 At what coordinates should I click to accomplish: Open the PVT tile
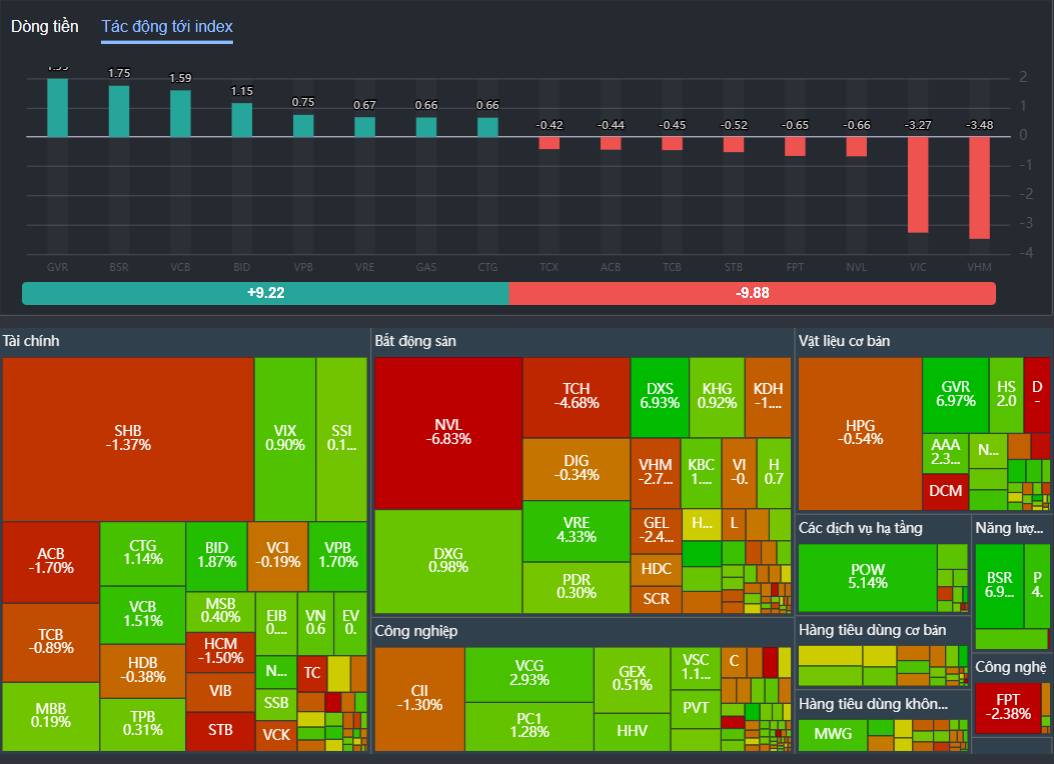tap(695, 709)
